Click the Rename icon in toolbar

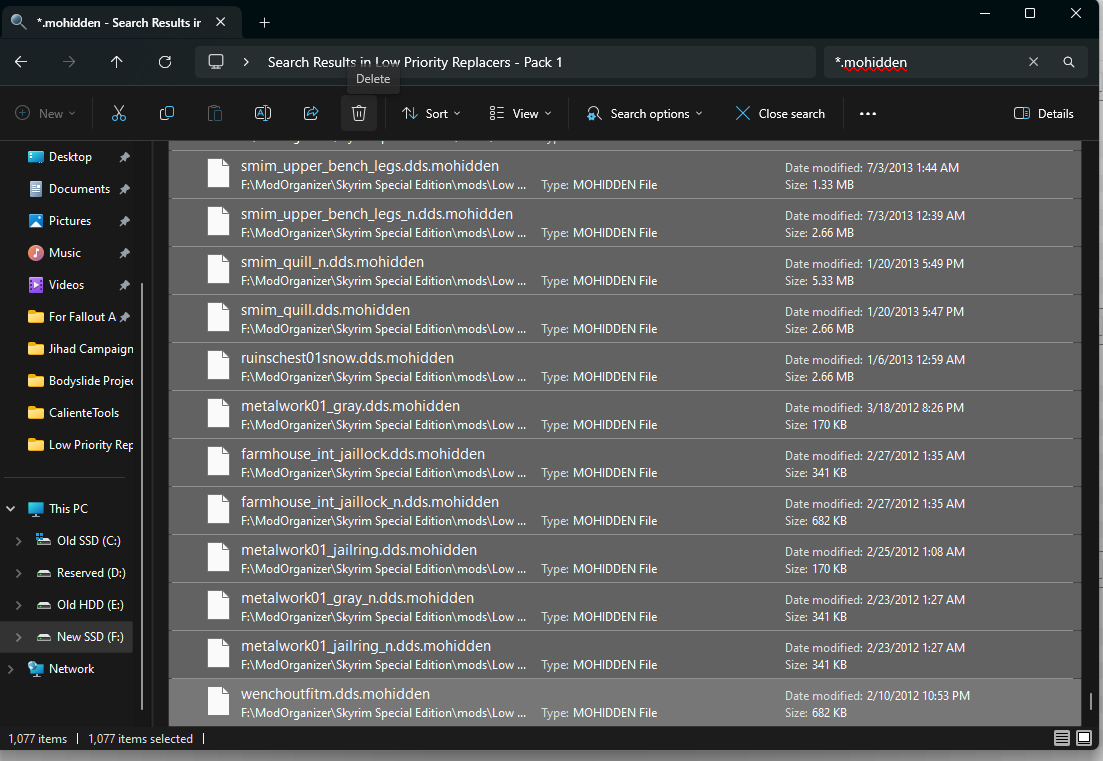(262, 113)
